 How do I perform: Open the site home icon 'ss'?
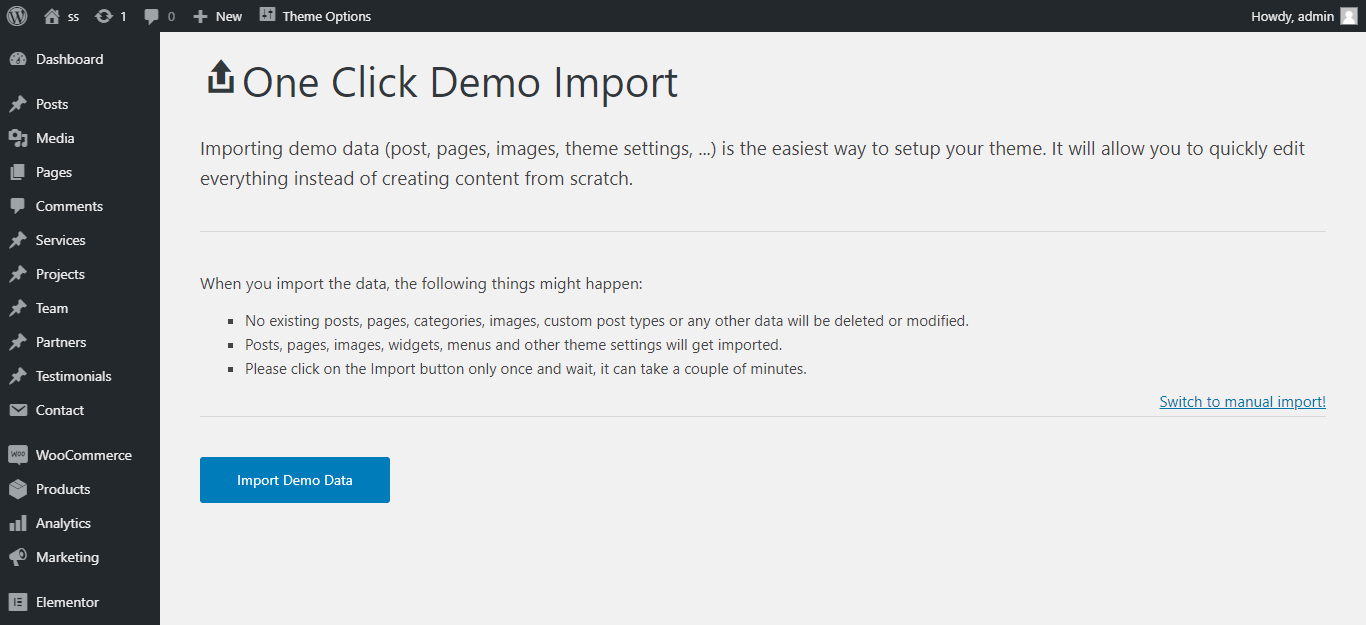click(x=52, y=16)
